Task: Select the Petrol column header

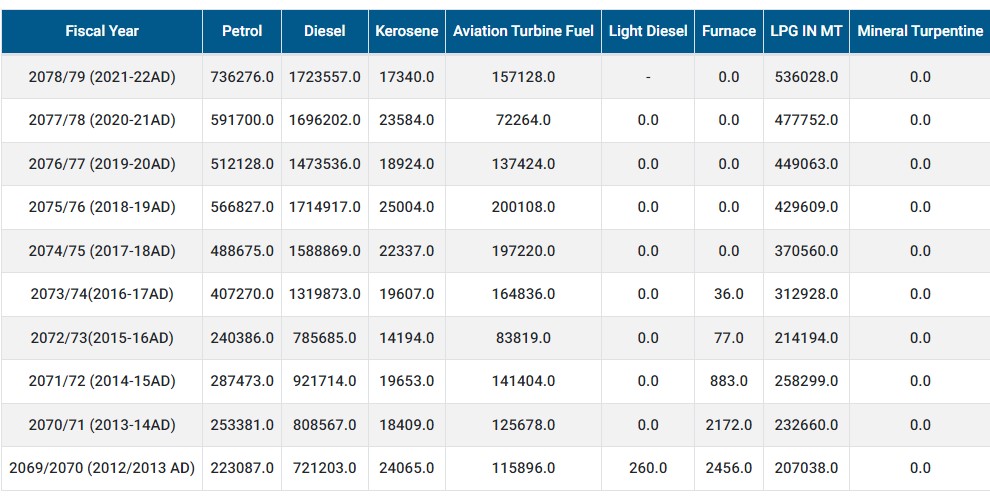Action: coord(242,31)
